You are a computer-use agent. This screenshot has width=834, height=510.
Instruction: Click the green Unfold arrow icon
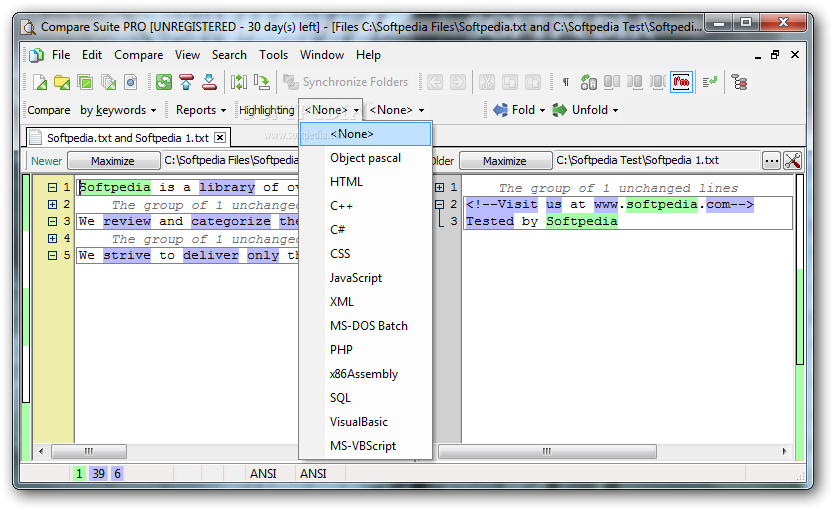560,110
